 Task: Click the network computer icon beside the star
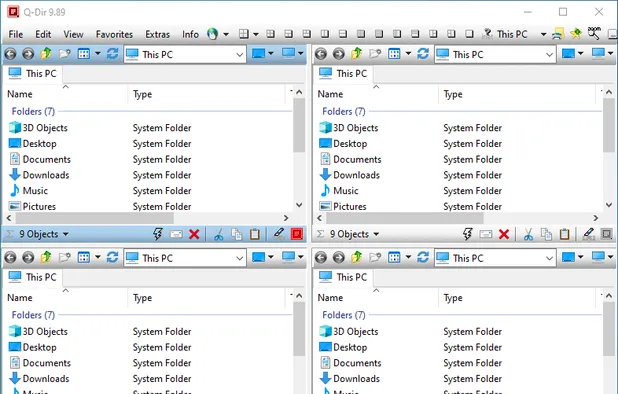(x=558, y=34)
